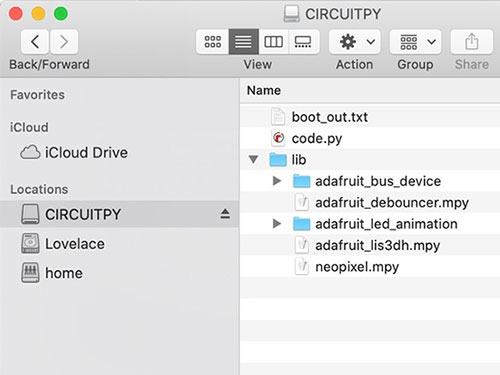The height and width of the screenshot is (375, 500).
Task: Click the adafruit_debouncer.mpy file icon
Action: [x=302, y=202]
